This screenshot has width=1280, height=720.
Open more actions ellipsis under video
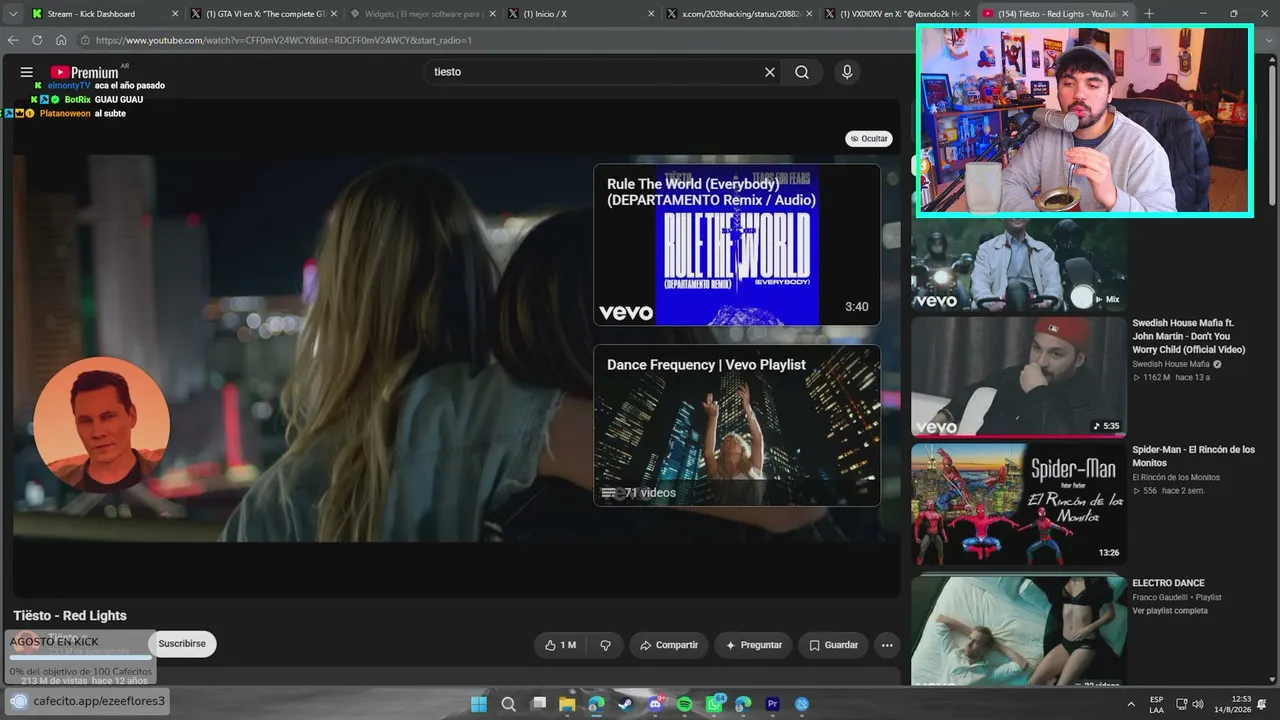887,645
